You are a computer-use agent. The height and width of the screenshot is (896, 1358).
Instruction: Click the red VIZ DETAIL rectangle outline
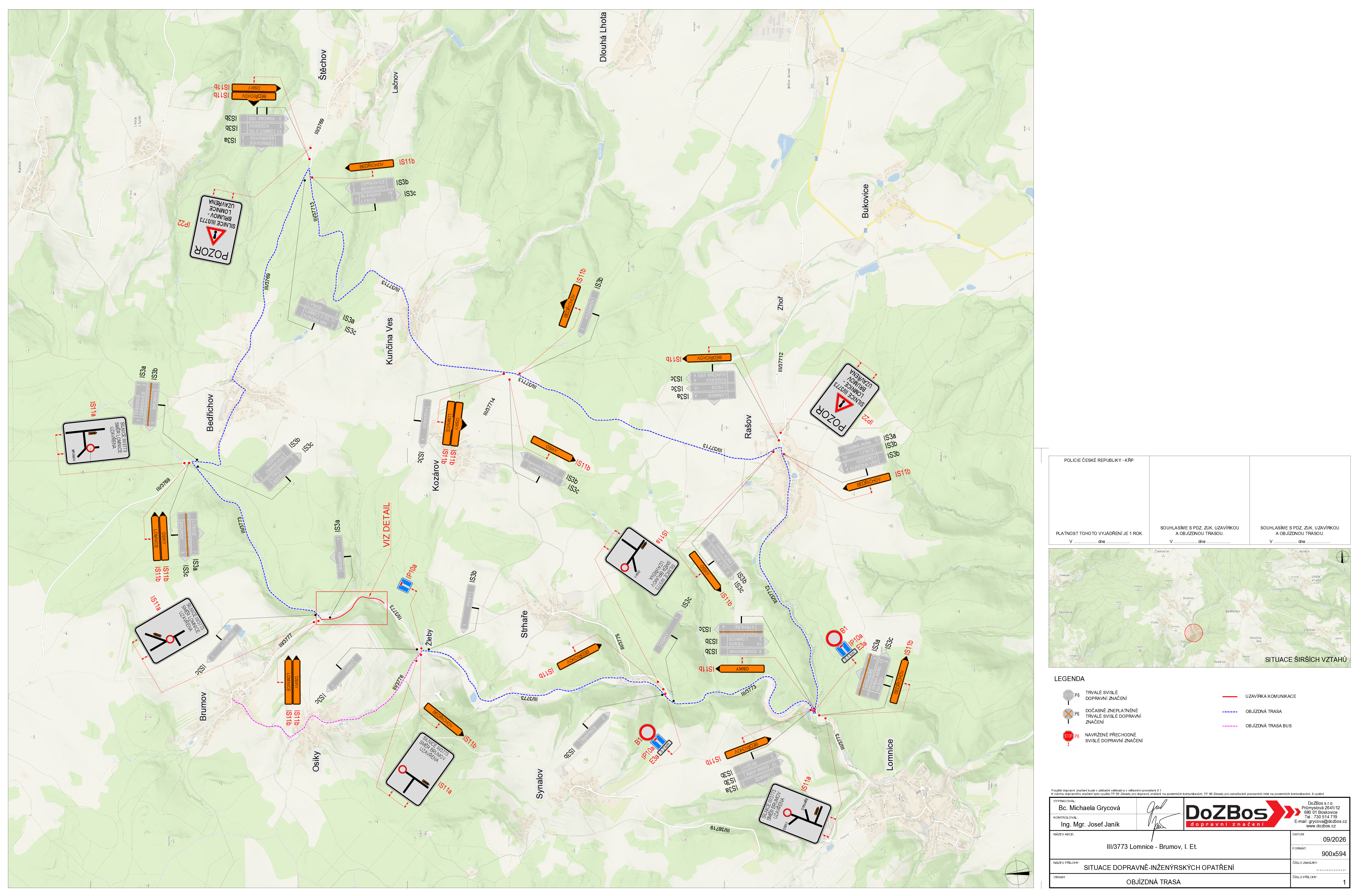[352, 608]
